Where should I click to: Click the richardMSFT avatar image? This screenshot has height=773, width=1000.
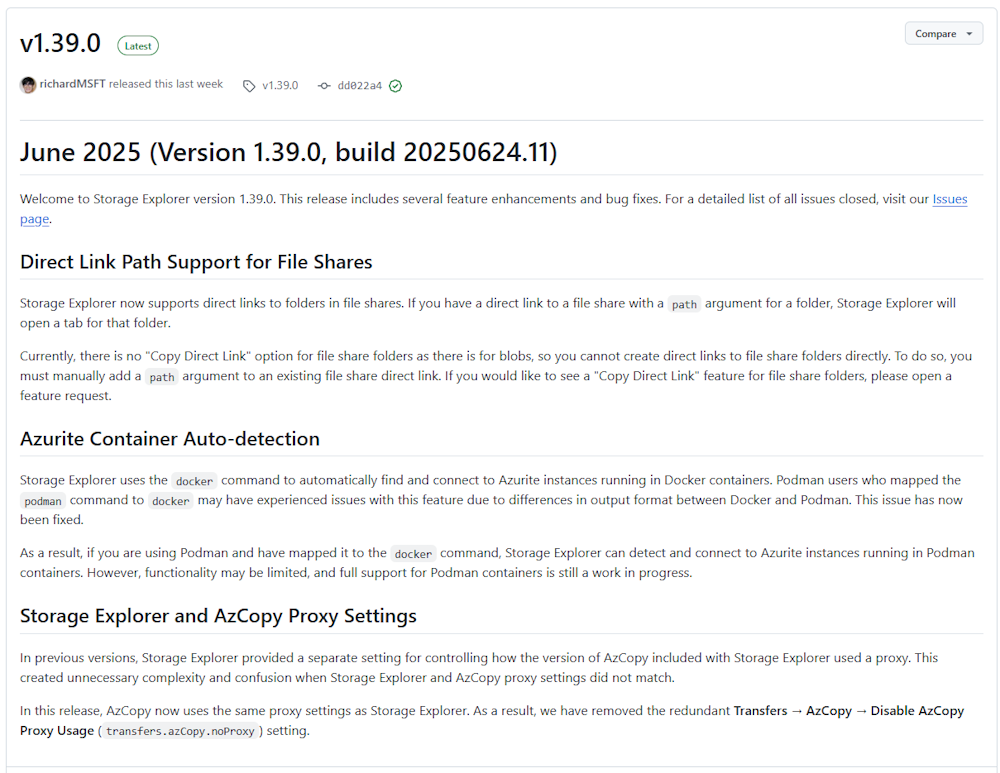pos(28,85)
